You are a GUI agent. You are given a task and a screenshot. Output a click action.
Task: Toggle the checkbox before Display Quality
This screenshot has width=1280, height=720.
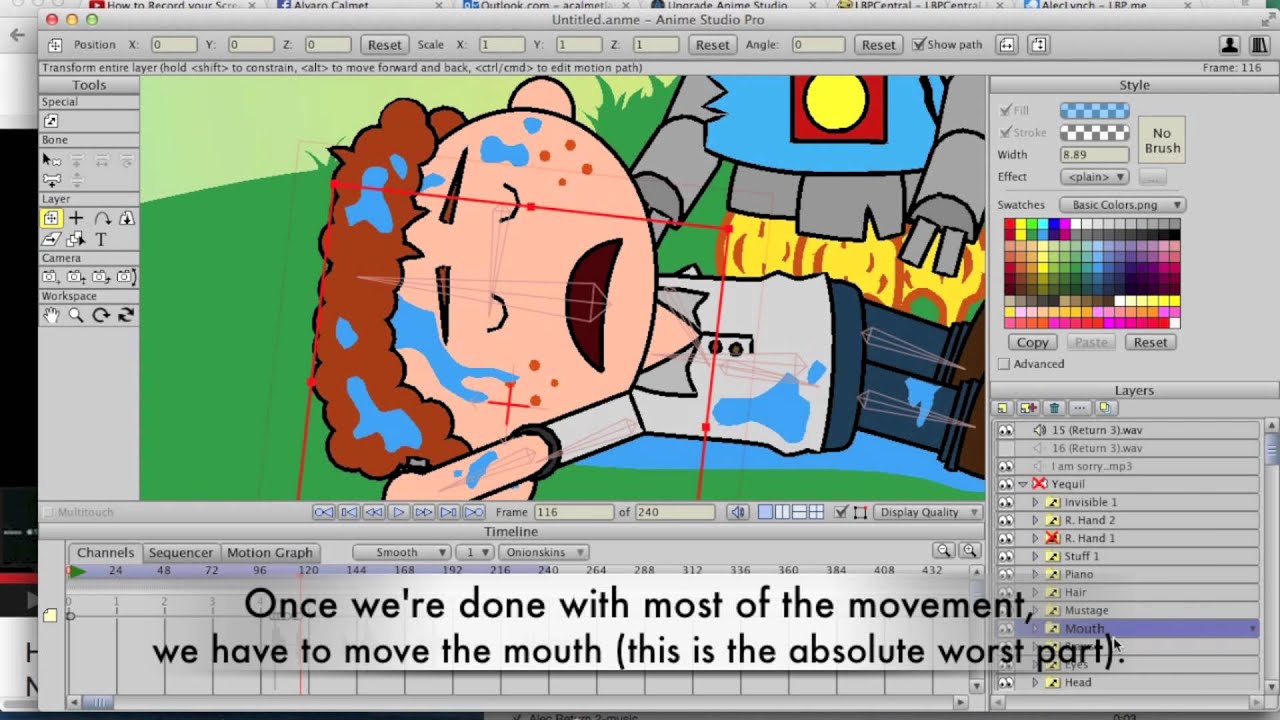pos(841,512)
